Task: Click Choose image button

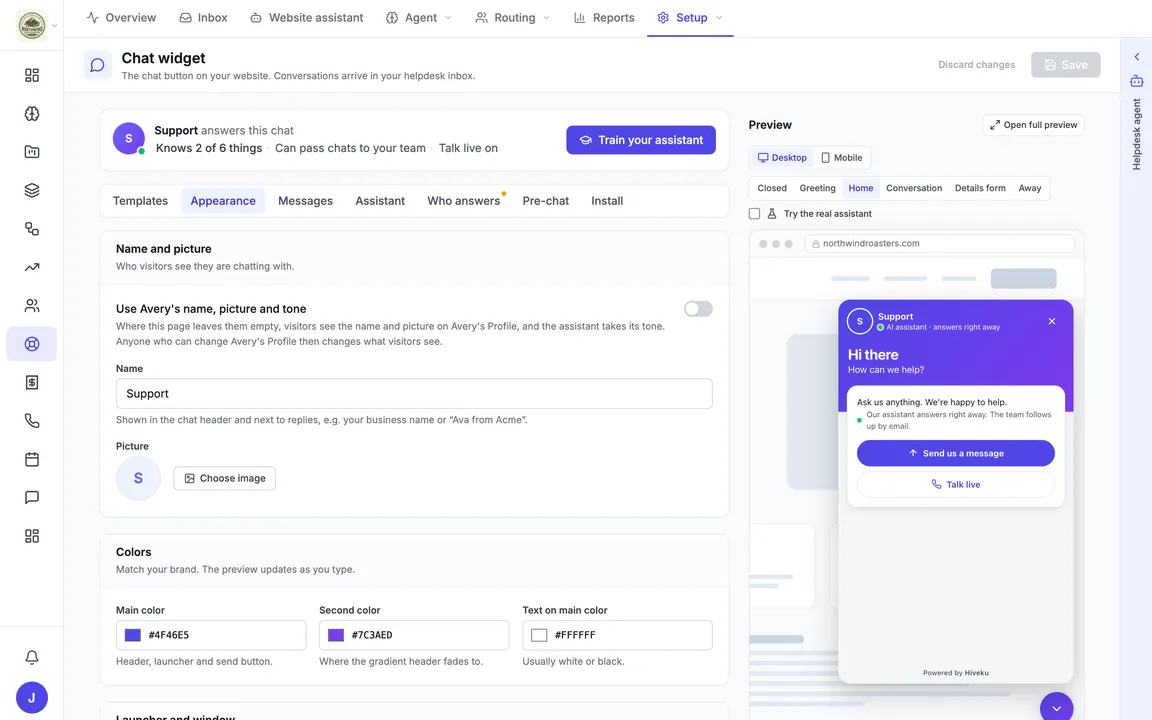Action: coord(225,478)
